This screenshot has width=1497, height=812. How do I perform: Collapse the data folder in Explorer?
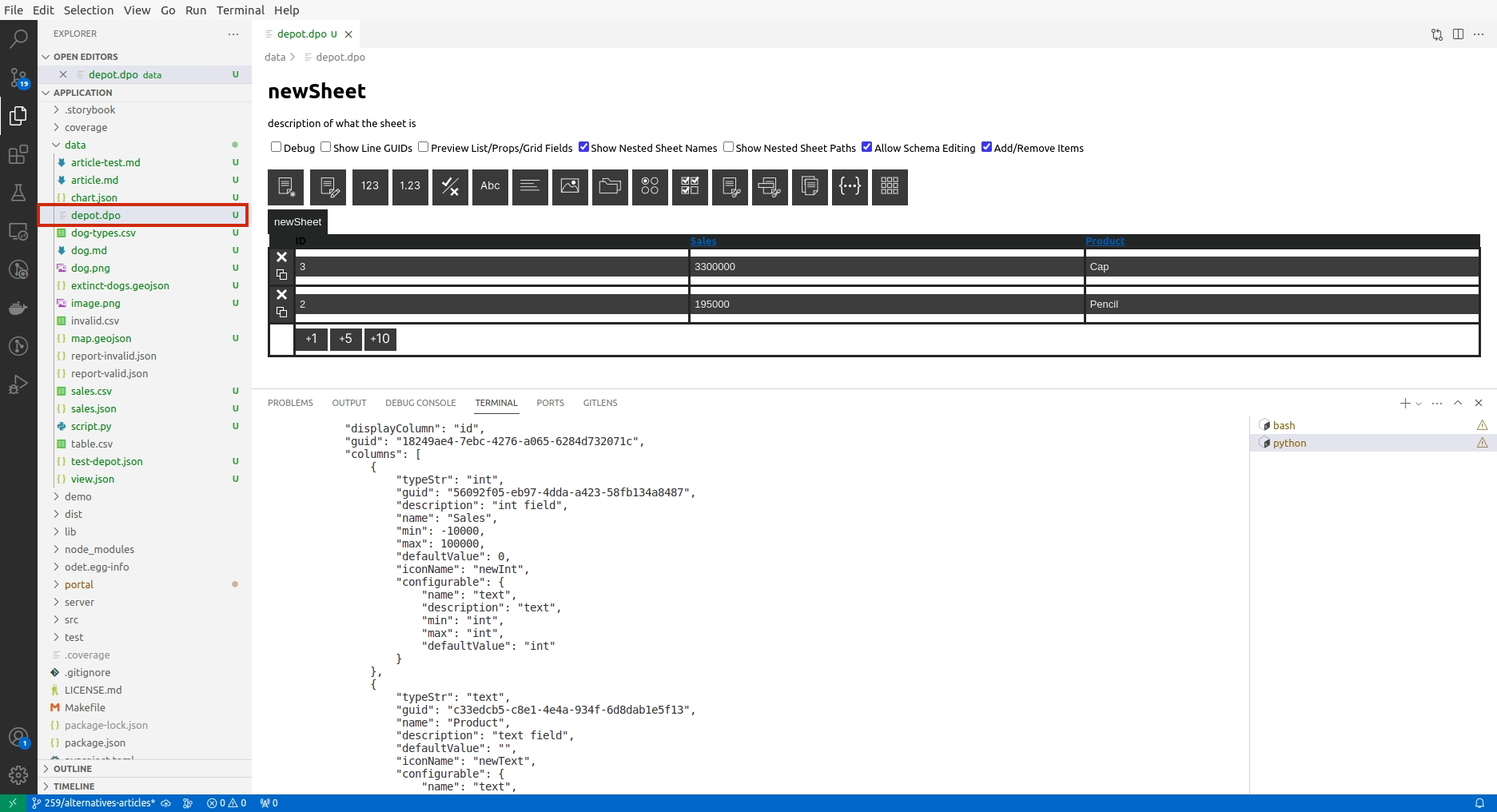coord(75,145)
